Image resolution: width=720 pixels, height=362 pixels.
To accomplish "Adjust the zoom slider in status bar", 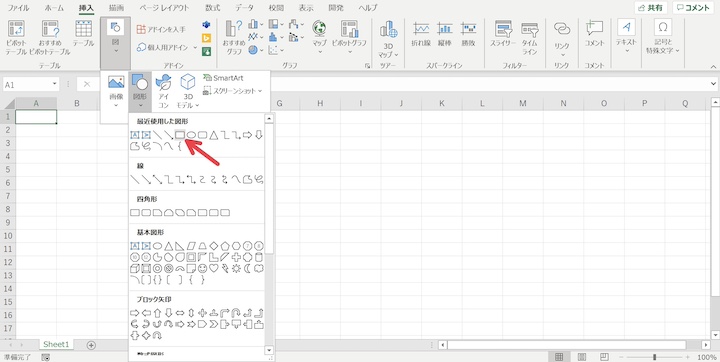I will [654, 357].
